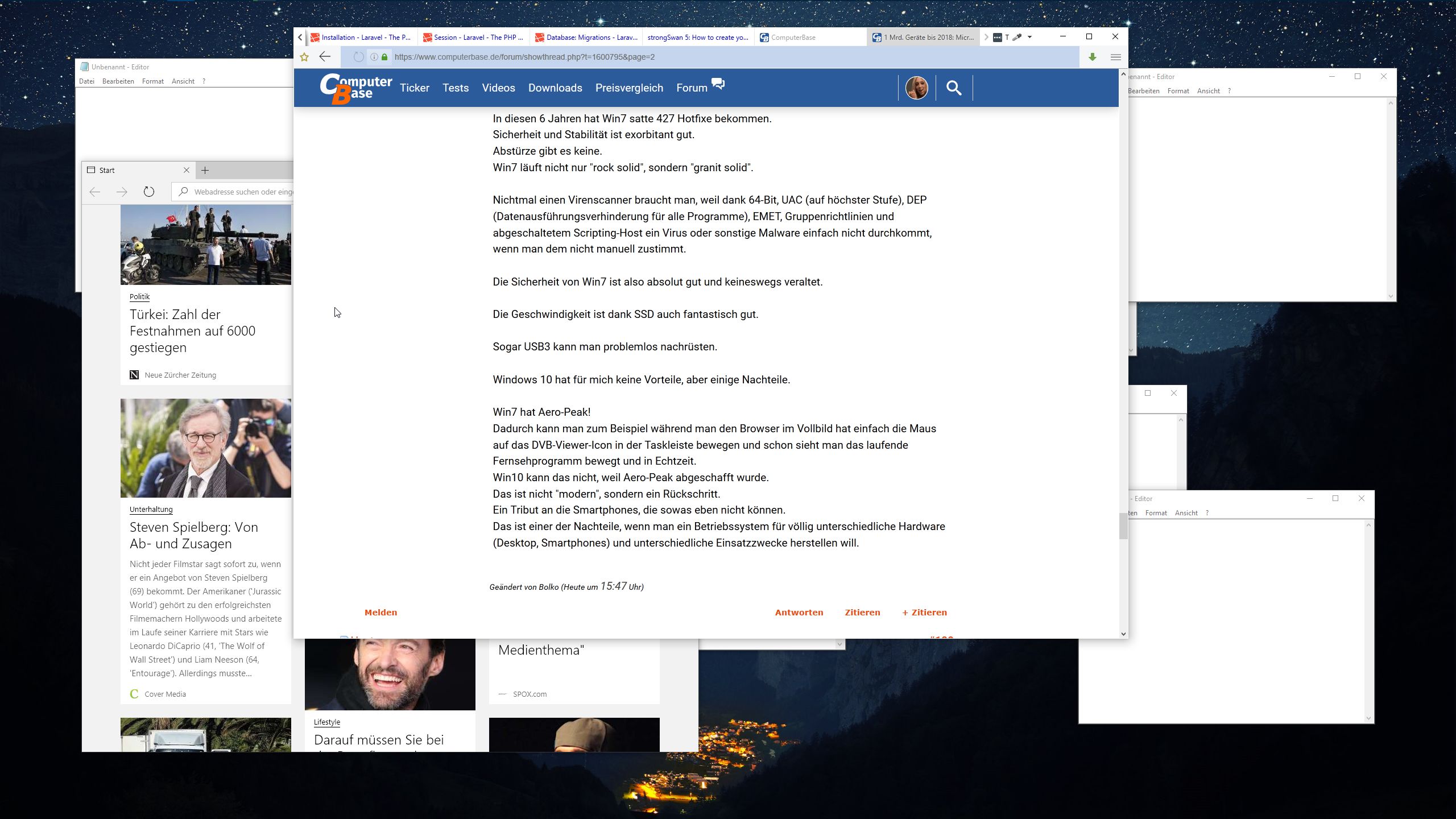Open Format menu in Editor window

pos(152,81)
